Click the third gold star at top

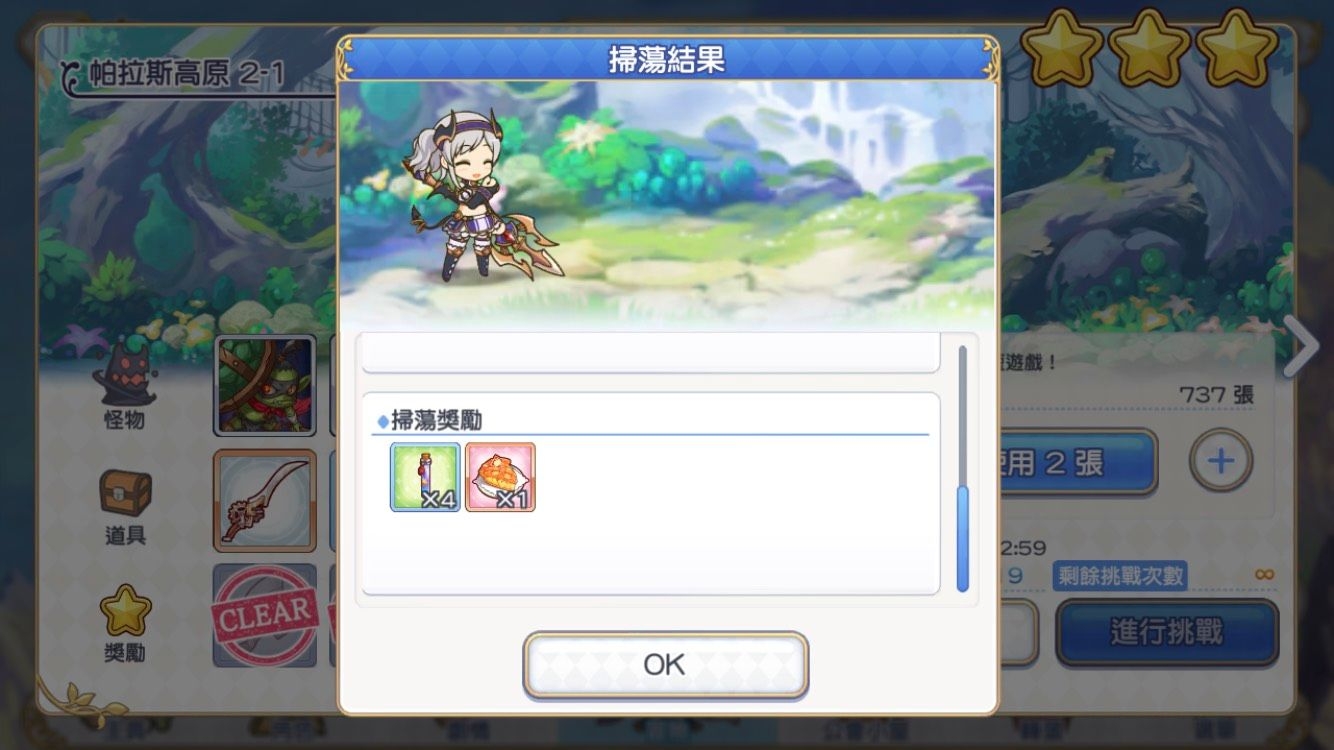point(1237,49)
